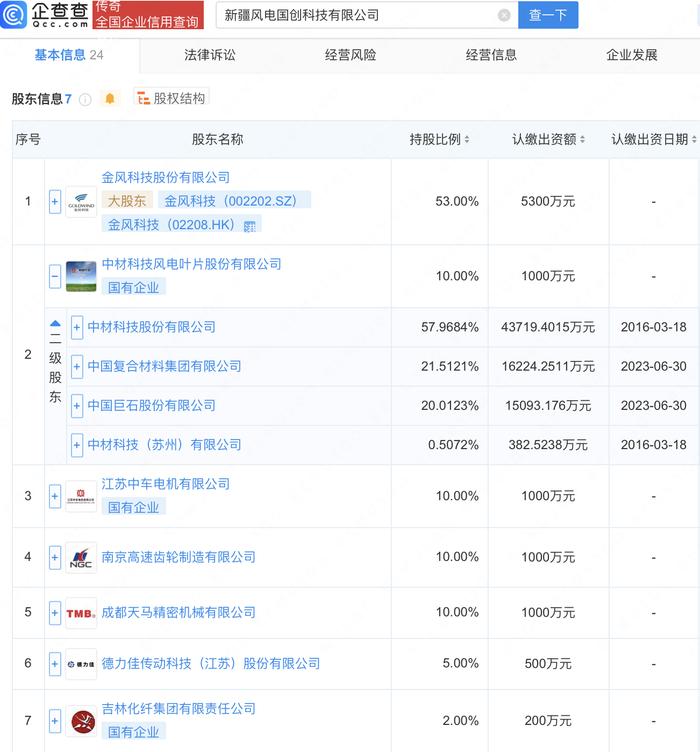Click the orange bell monitoring icon
The width and height of the screenshot is (700, 752).
pos(110,99)
